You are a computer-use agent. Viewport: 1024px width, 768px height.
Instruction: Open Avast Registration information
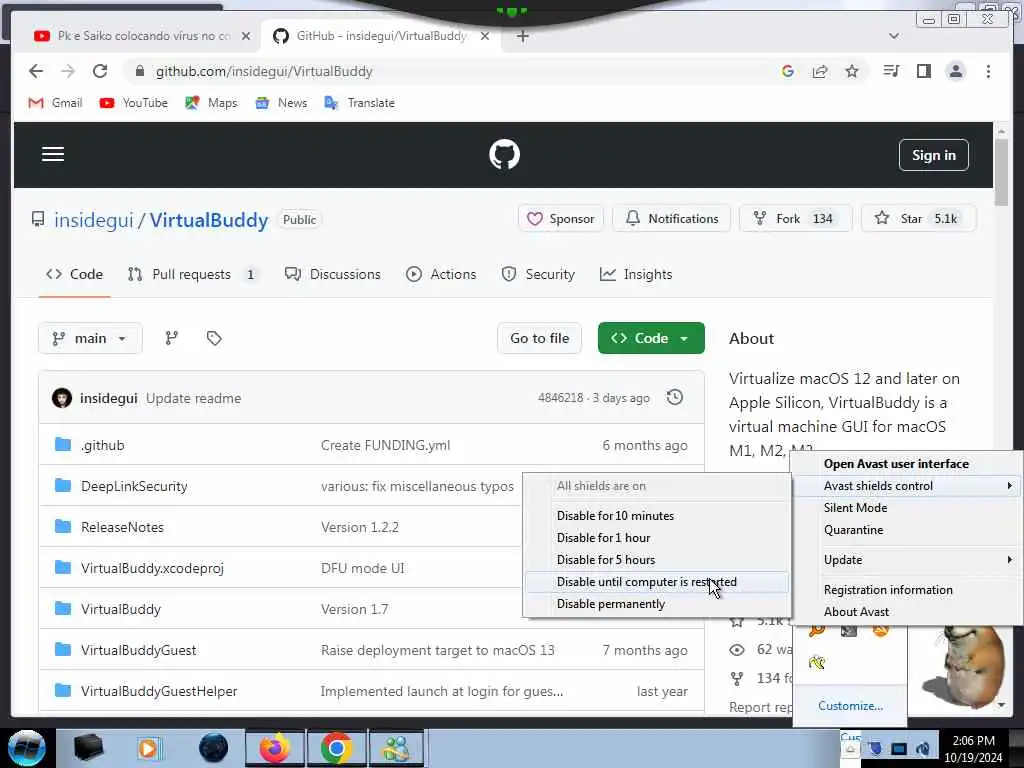906,590
